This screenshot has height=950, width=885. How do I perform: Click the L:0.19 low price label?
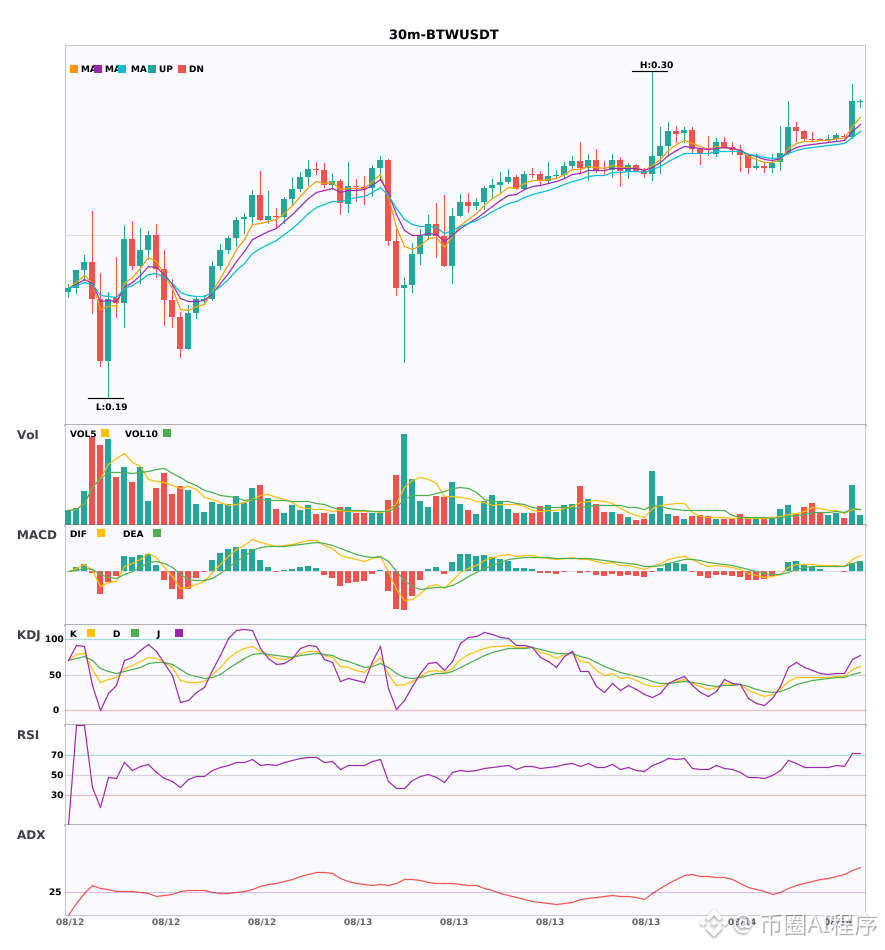tap(111, 407)
